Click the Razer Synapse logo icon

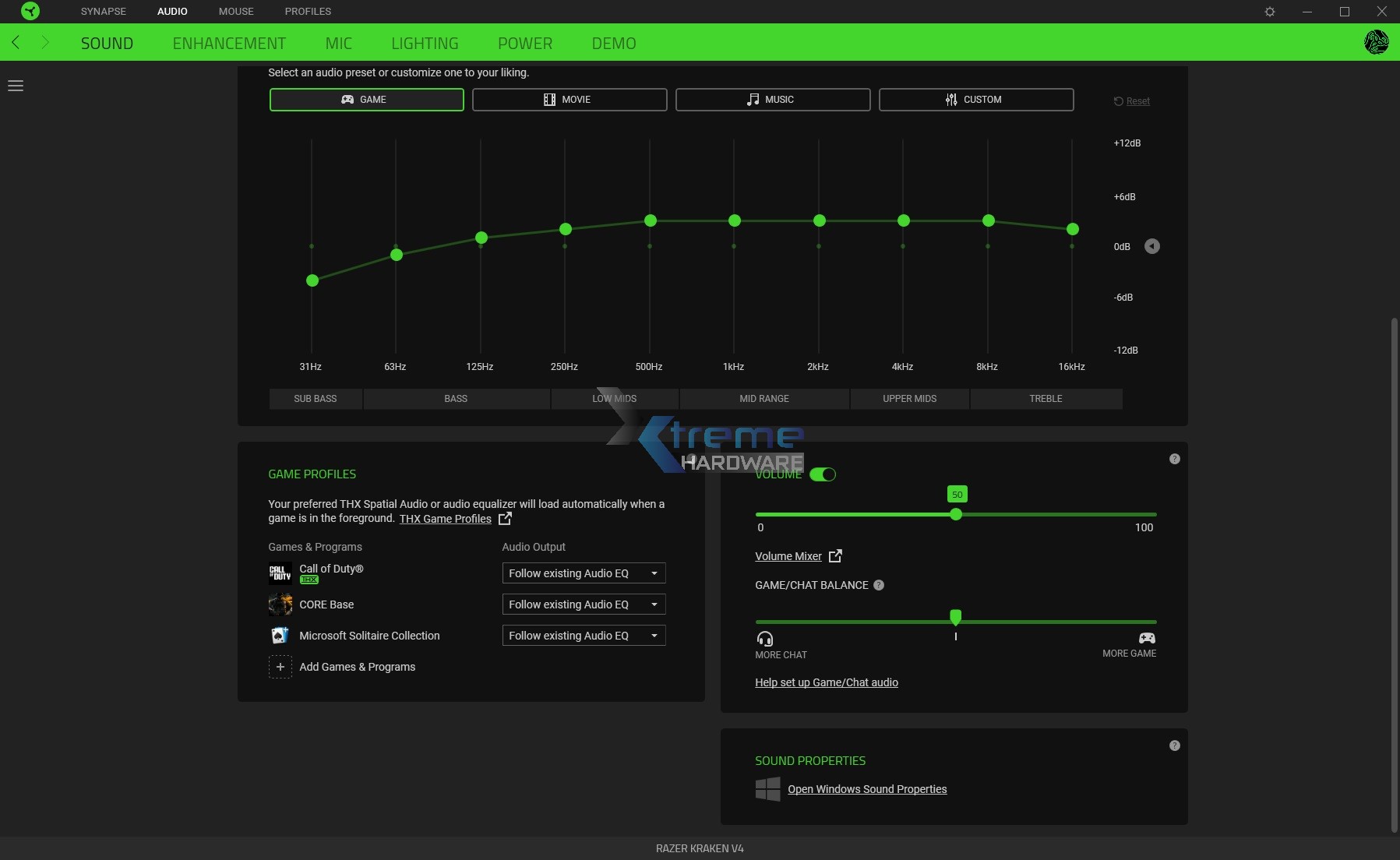click(30, 11)
